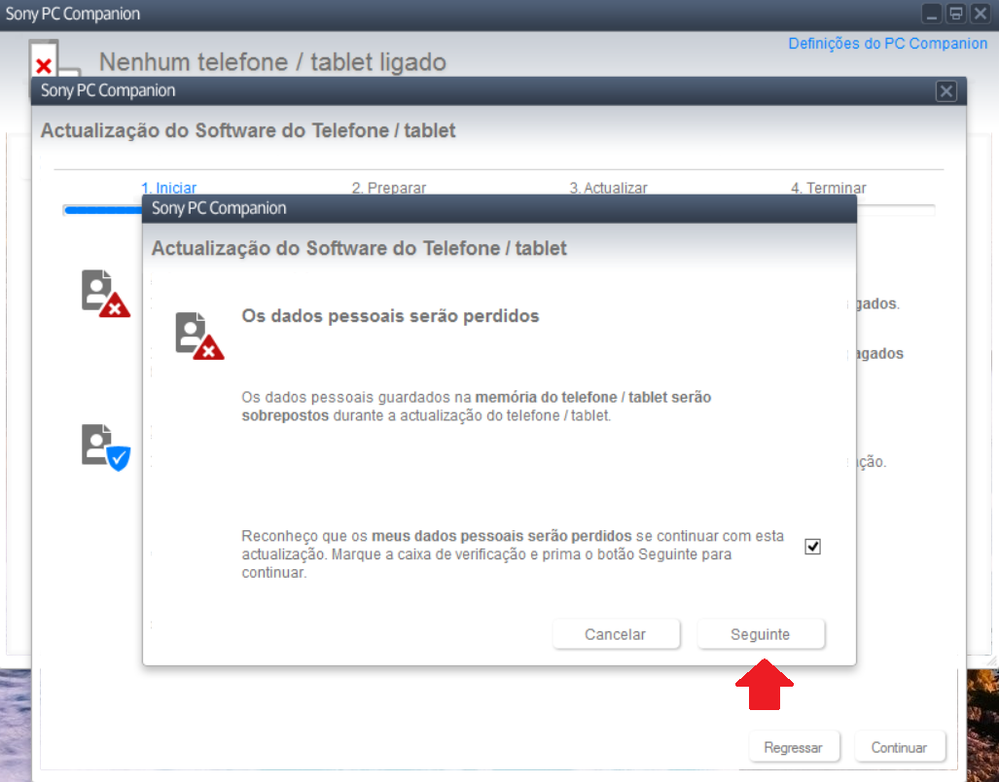Click the Regressar button

(793, 747)
